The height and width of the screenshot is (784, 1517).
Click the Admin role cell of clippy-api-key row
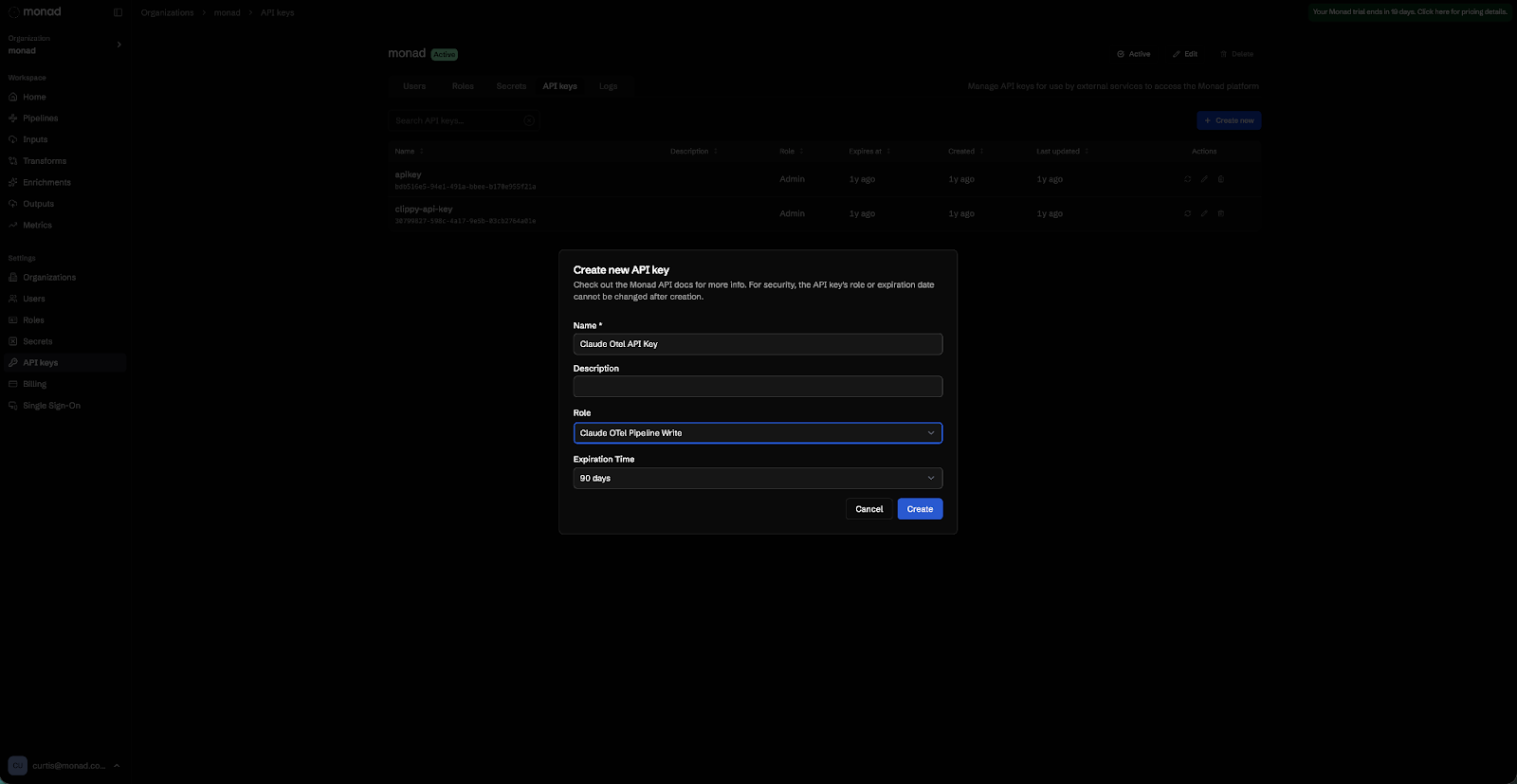(792, 213)
